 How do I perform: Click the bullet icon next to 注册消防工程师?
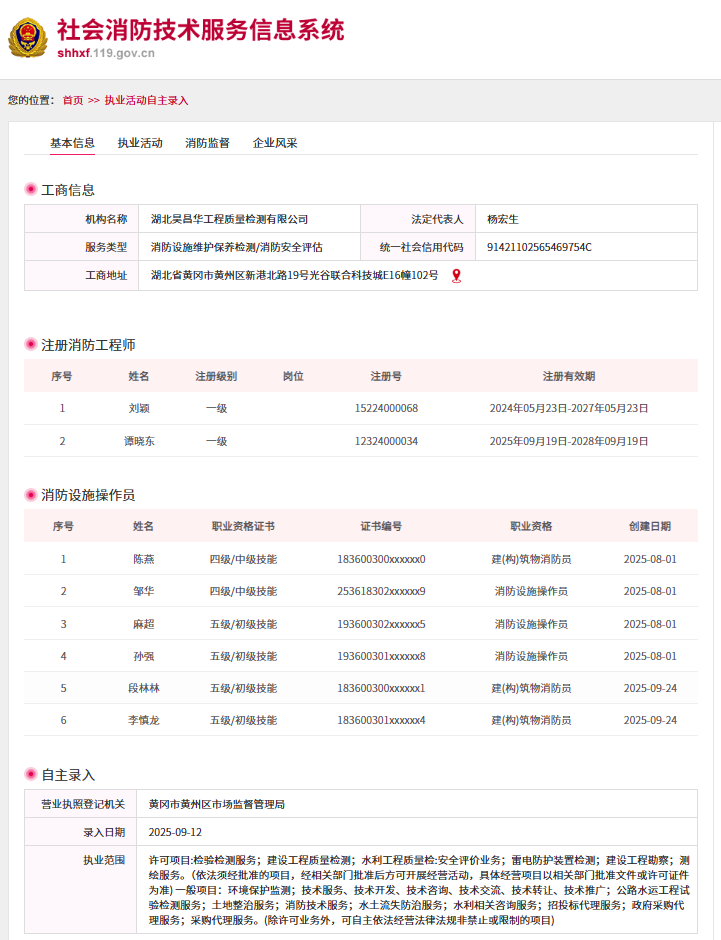point(31,345)
